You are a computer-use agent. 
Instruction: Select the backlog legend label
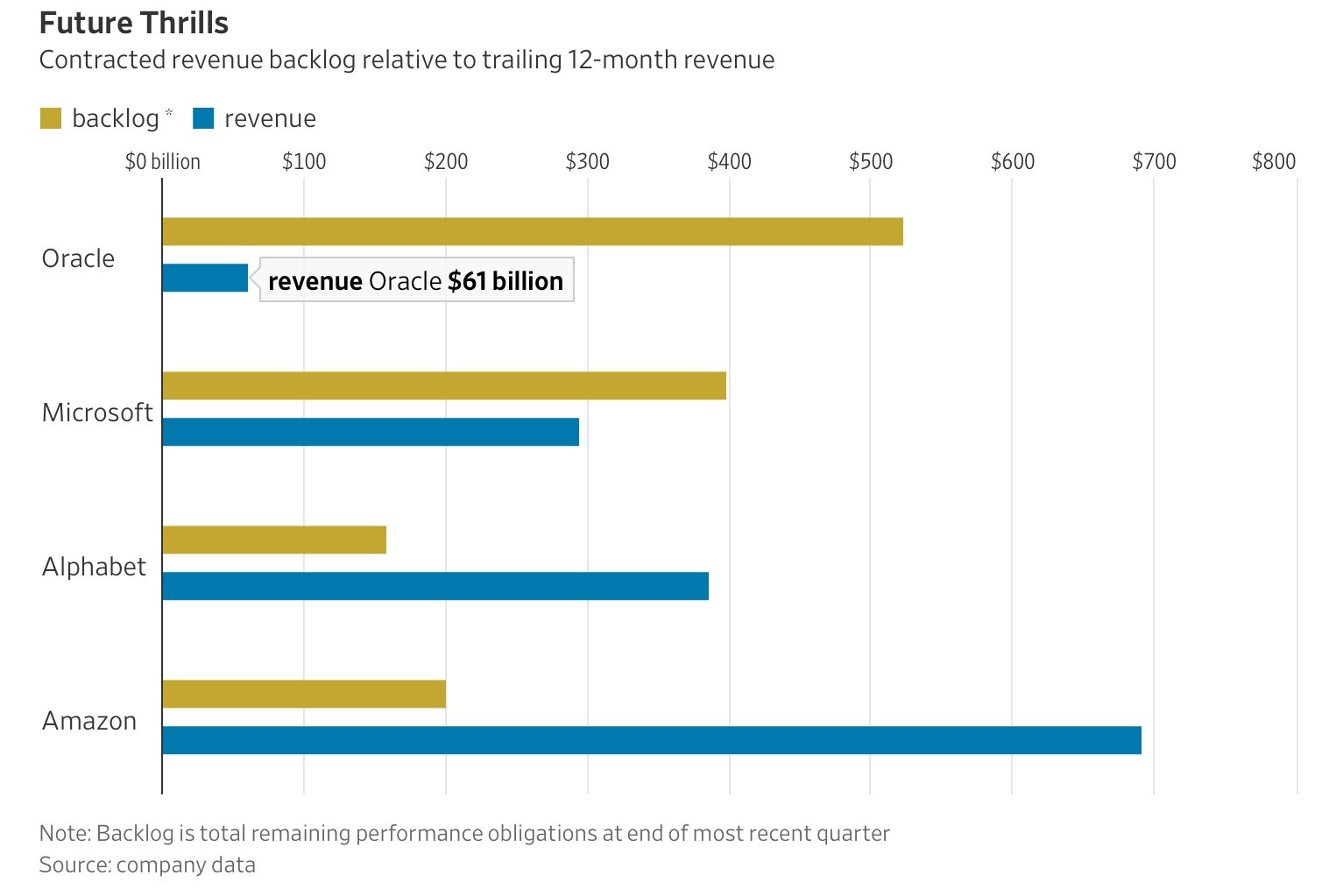pos(115,118)
